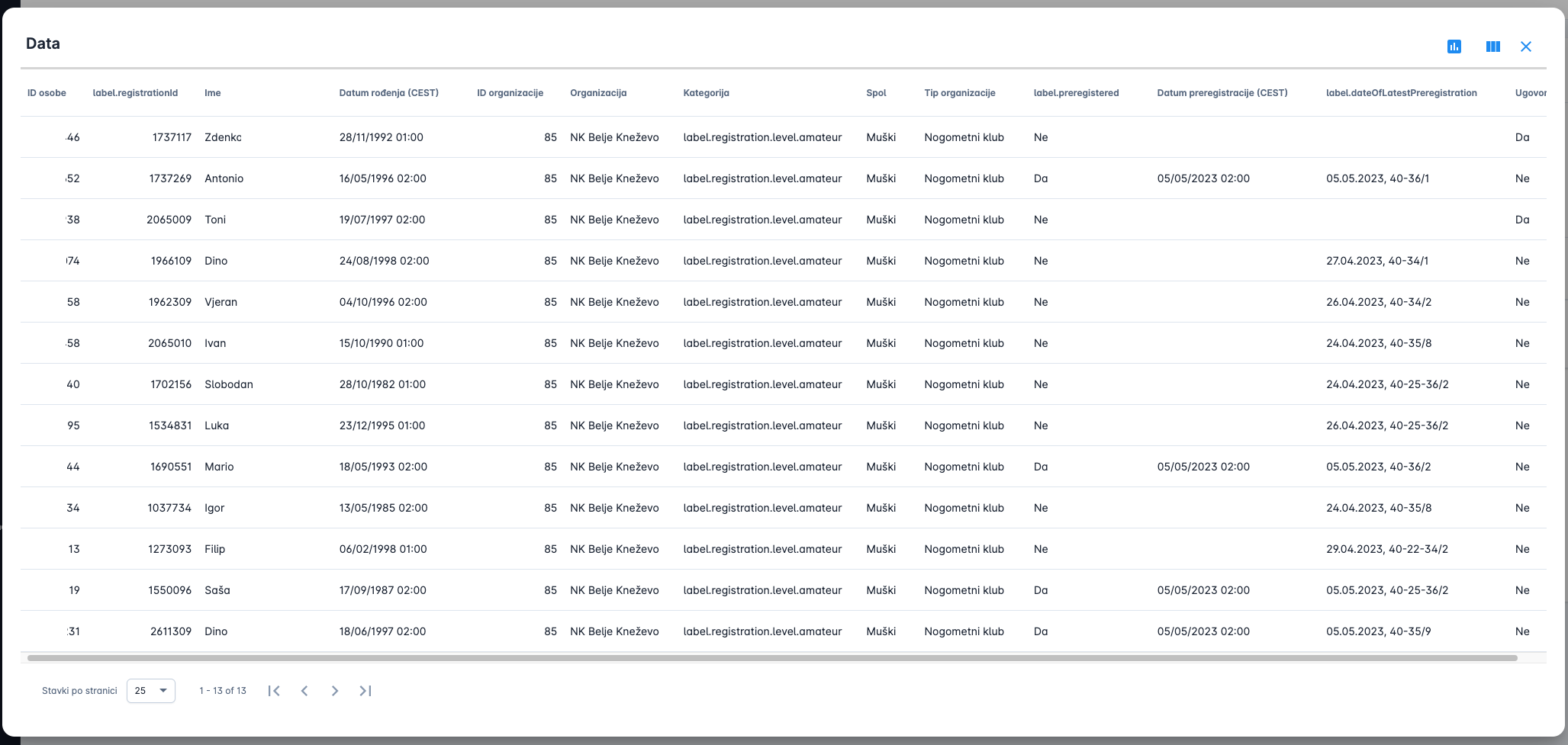
Task: Click the Tip organizacije column header
Action: [959, 93]
